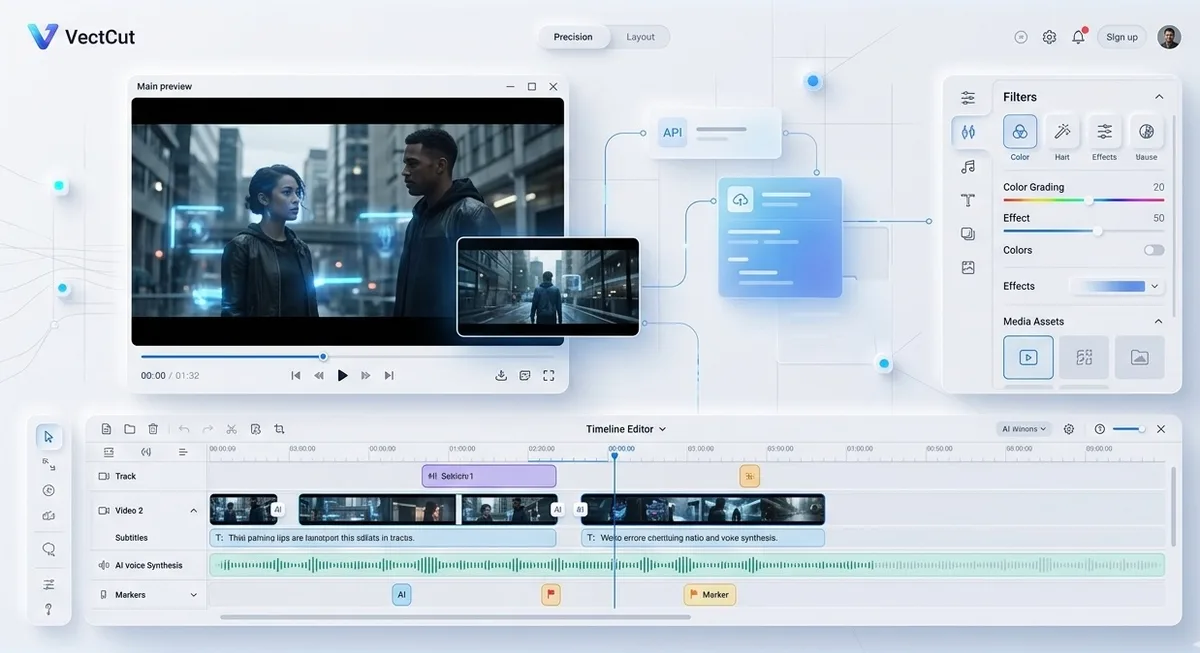Open the user profile avatar
The width and height of the screenshot is (1200, 653).
click(1169, 37)
